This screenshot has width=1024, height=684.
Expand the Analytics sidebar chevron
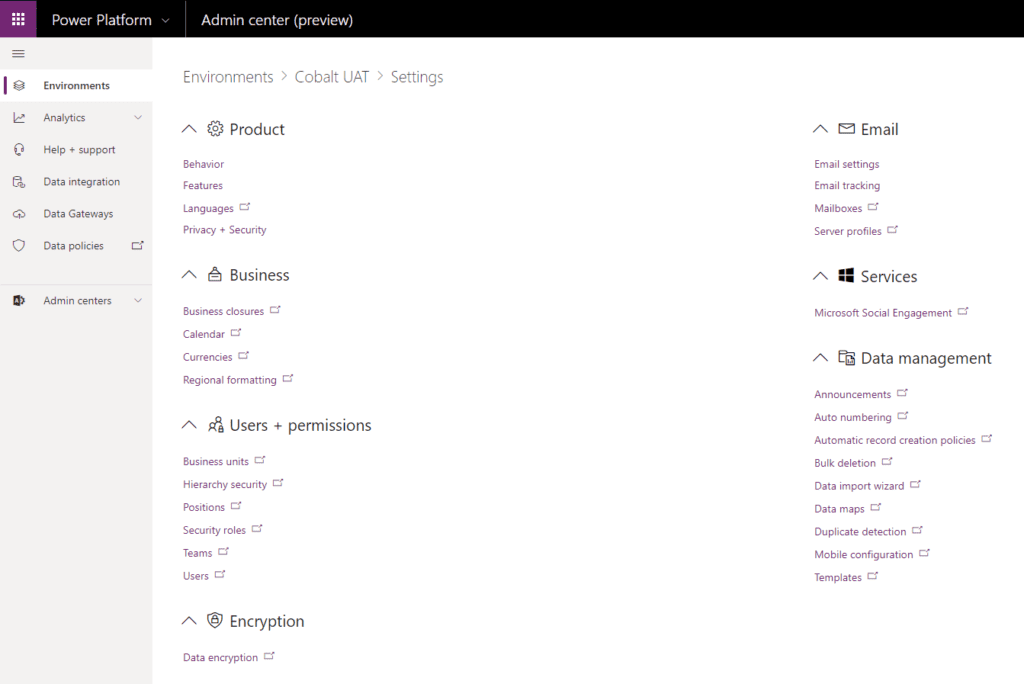138,118
